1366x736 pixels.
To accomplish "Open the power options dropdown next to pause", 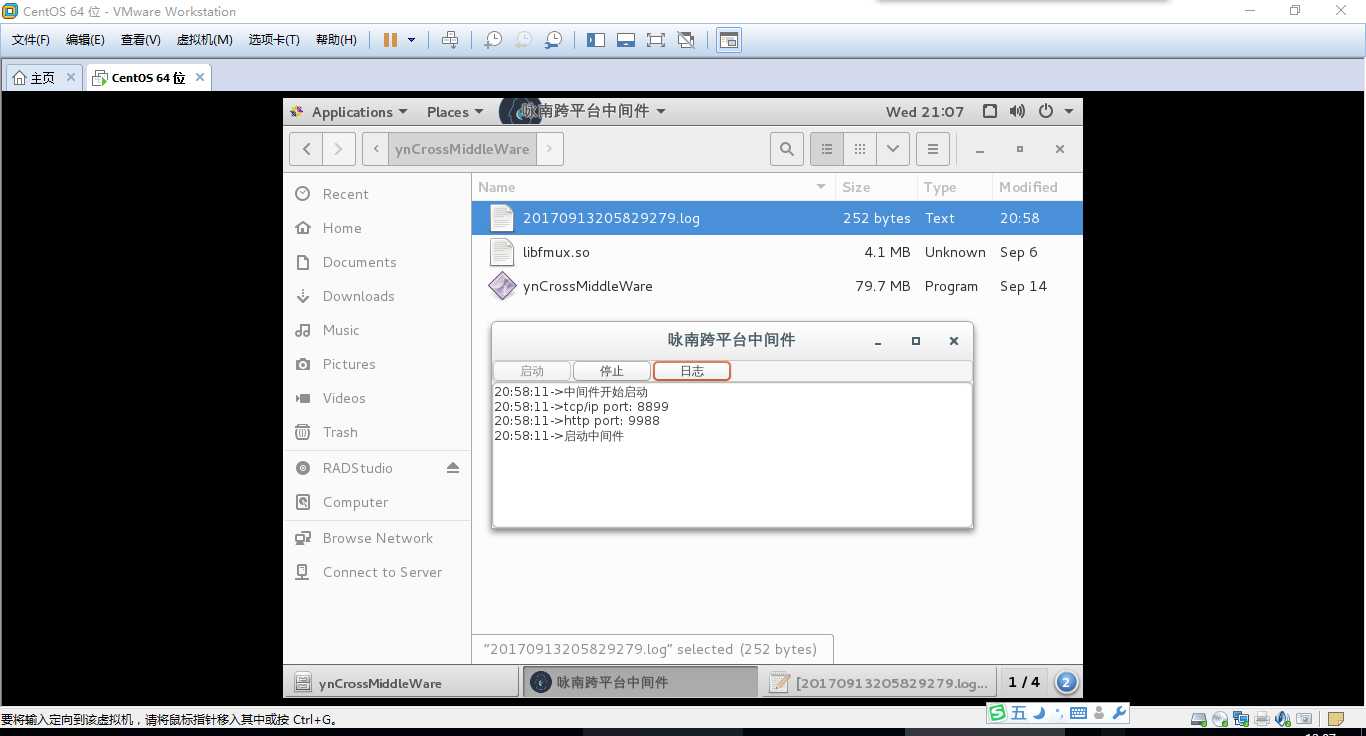I will click(411, 40).
